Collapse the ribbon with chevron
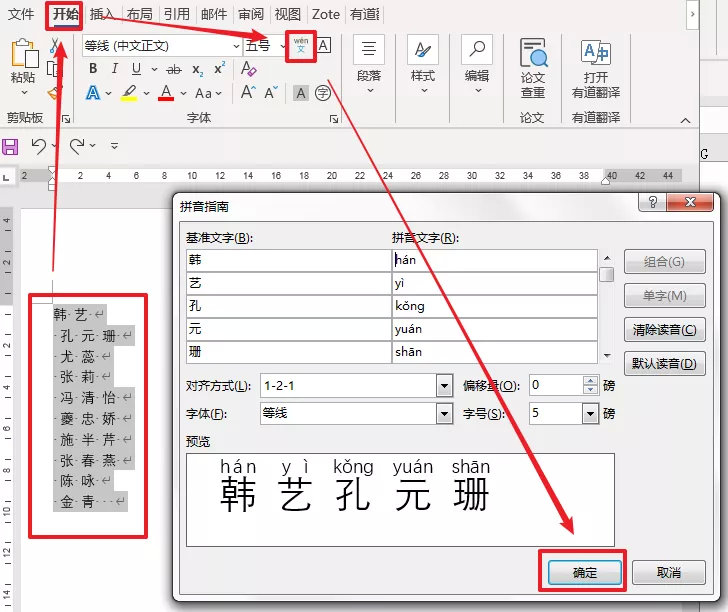 [685, 121]
